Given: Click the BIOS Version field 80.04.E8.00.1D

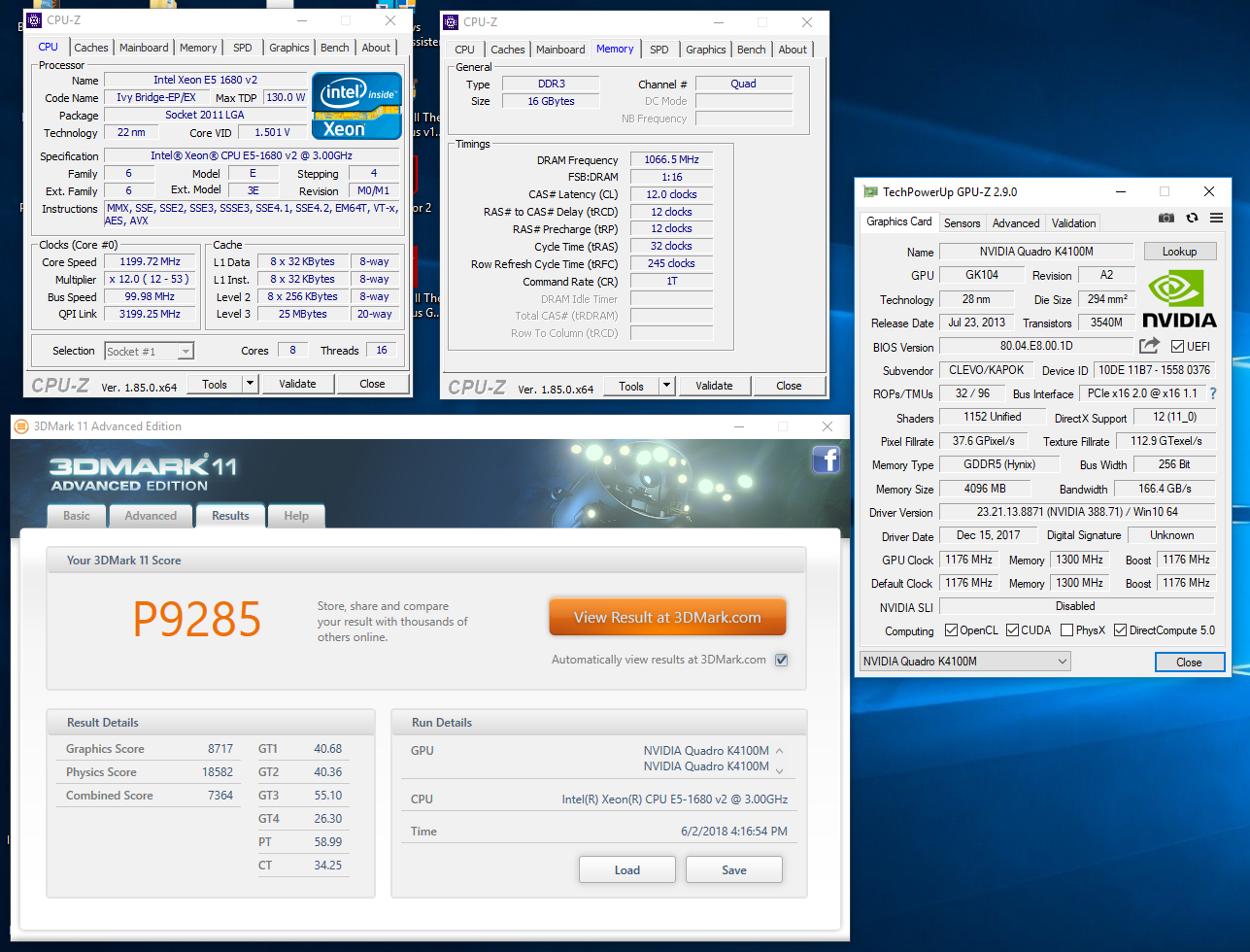Looking at the screenshot, I should tap(1036, 346).
